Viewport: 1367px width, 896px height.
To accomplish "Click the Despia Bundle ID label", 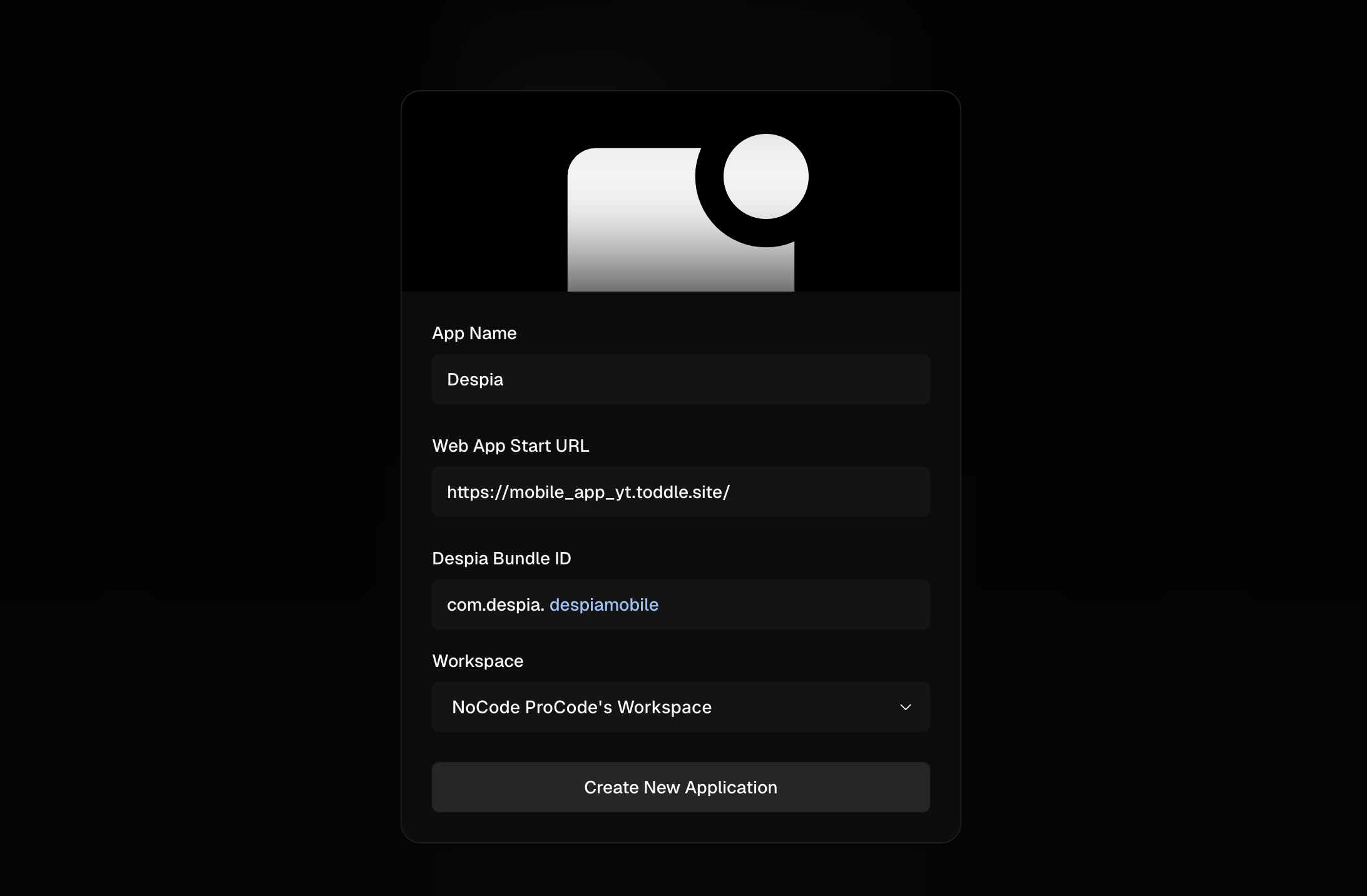I will [501, 558].
